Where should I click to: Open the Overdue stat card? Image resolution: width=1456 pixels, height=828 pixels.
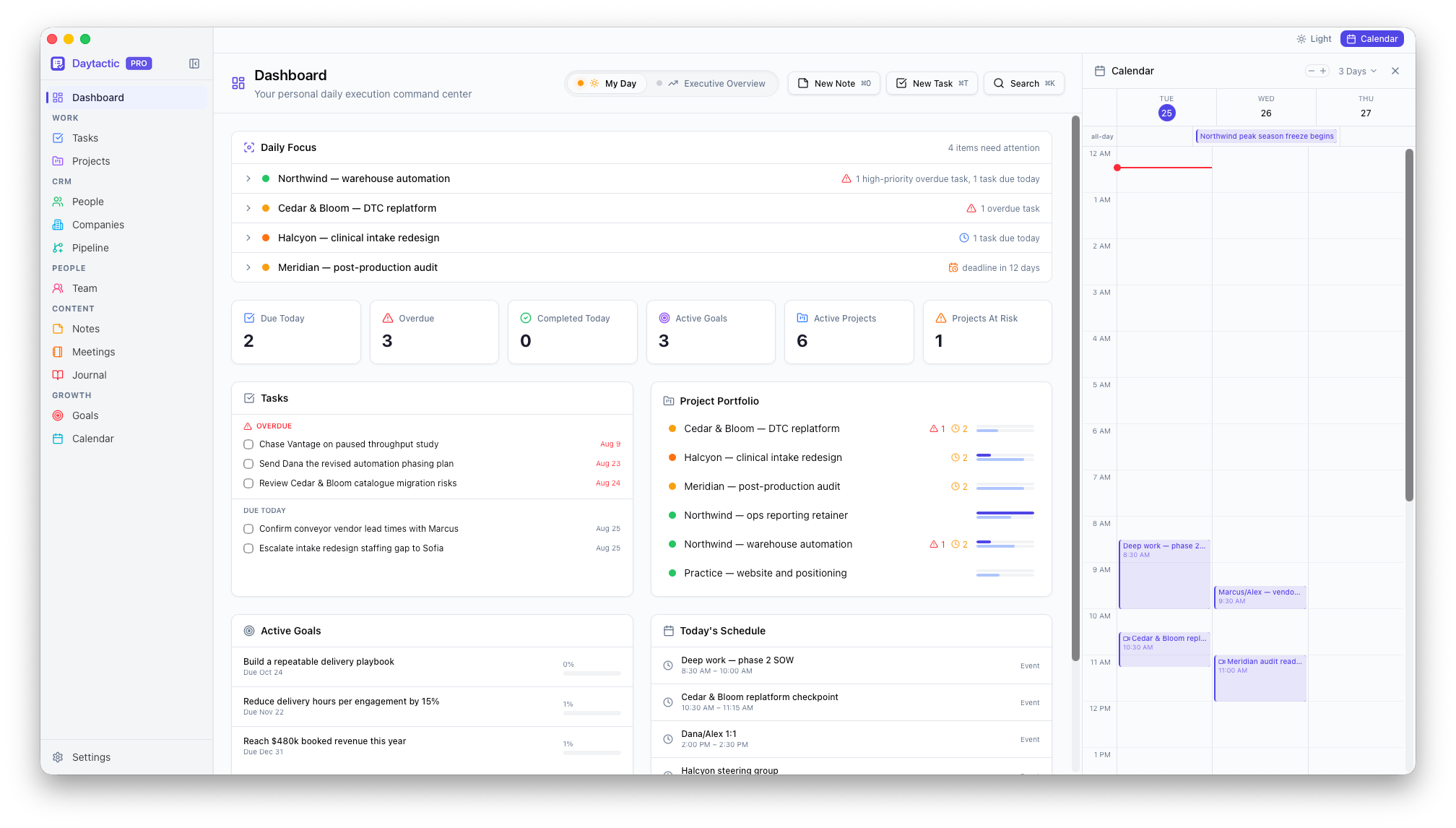(434, 332)
